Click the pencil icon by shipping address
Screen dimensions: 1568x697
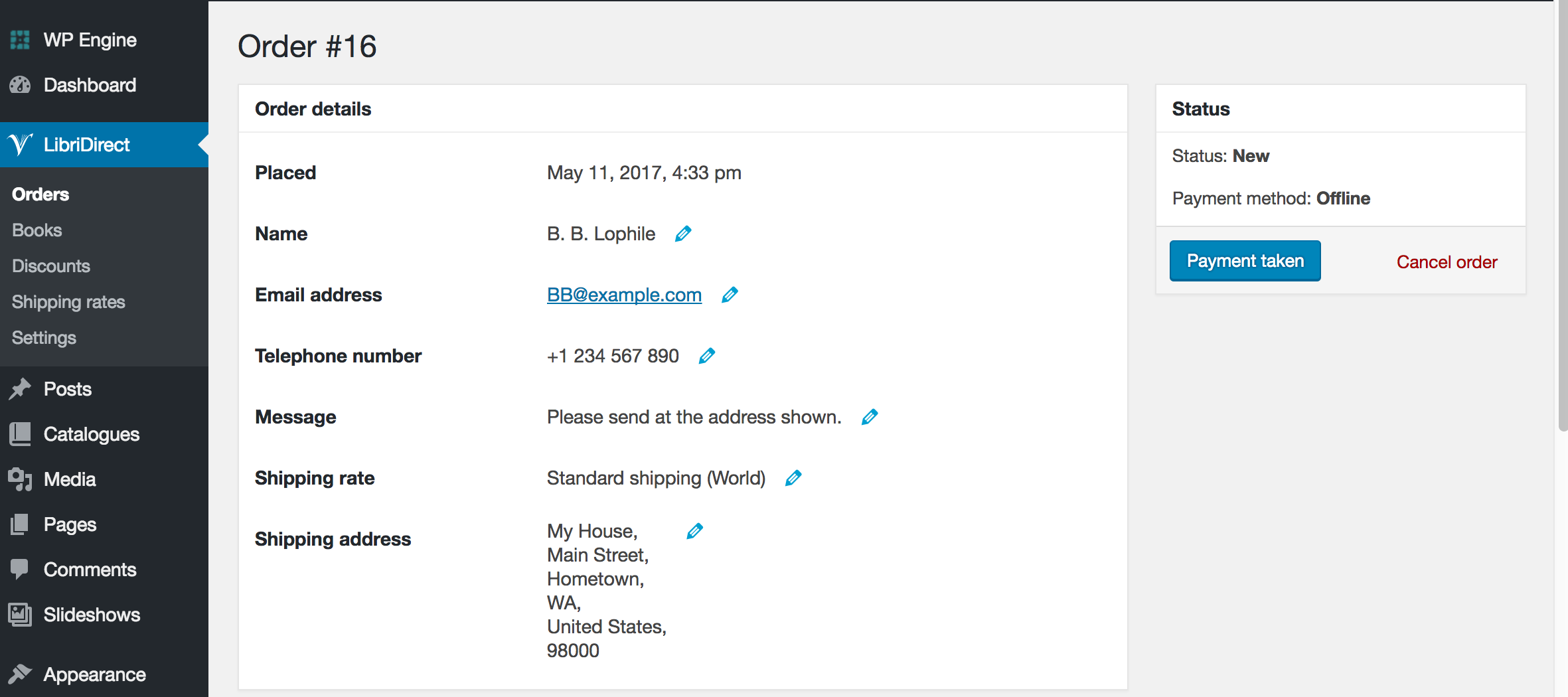[x=695, y=531]
